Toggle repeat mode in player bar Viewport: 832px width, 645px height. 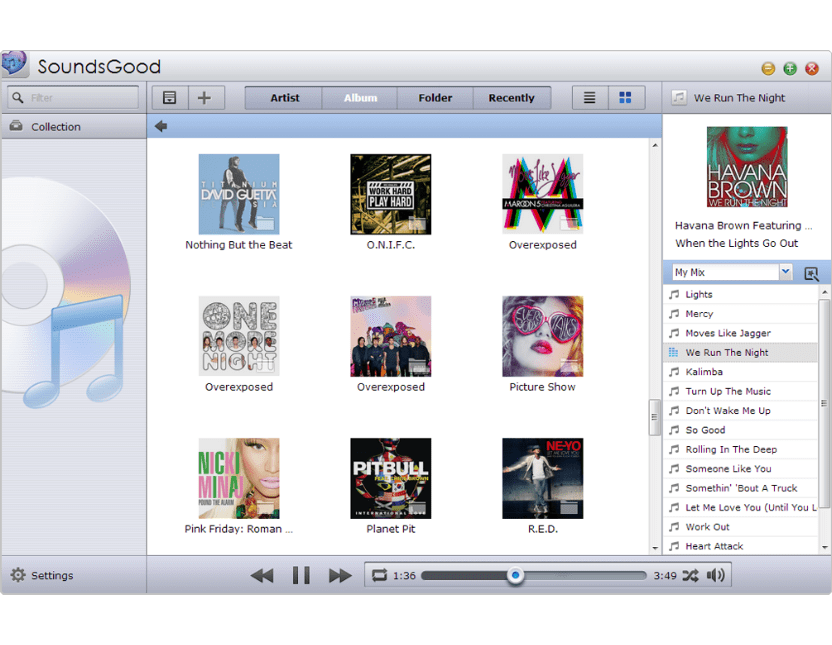click(379, 575)
